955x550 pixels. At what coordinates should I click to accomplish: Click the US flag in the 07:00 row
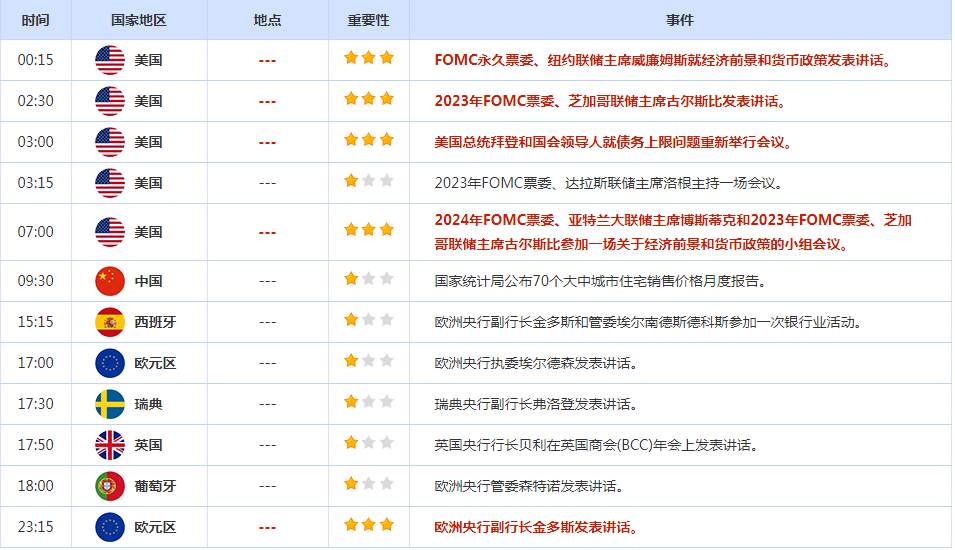point(110,232)
